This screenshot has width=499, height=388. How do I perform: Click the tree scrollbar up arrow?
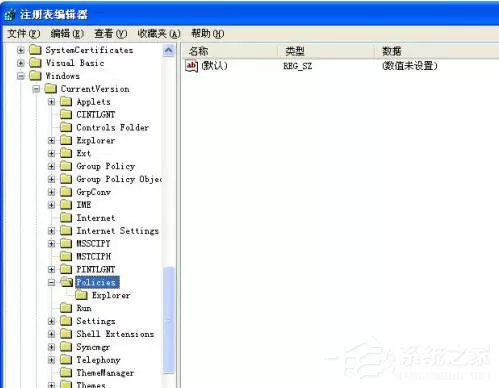(169, 51)
